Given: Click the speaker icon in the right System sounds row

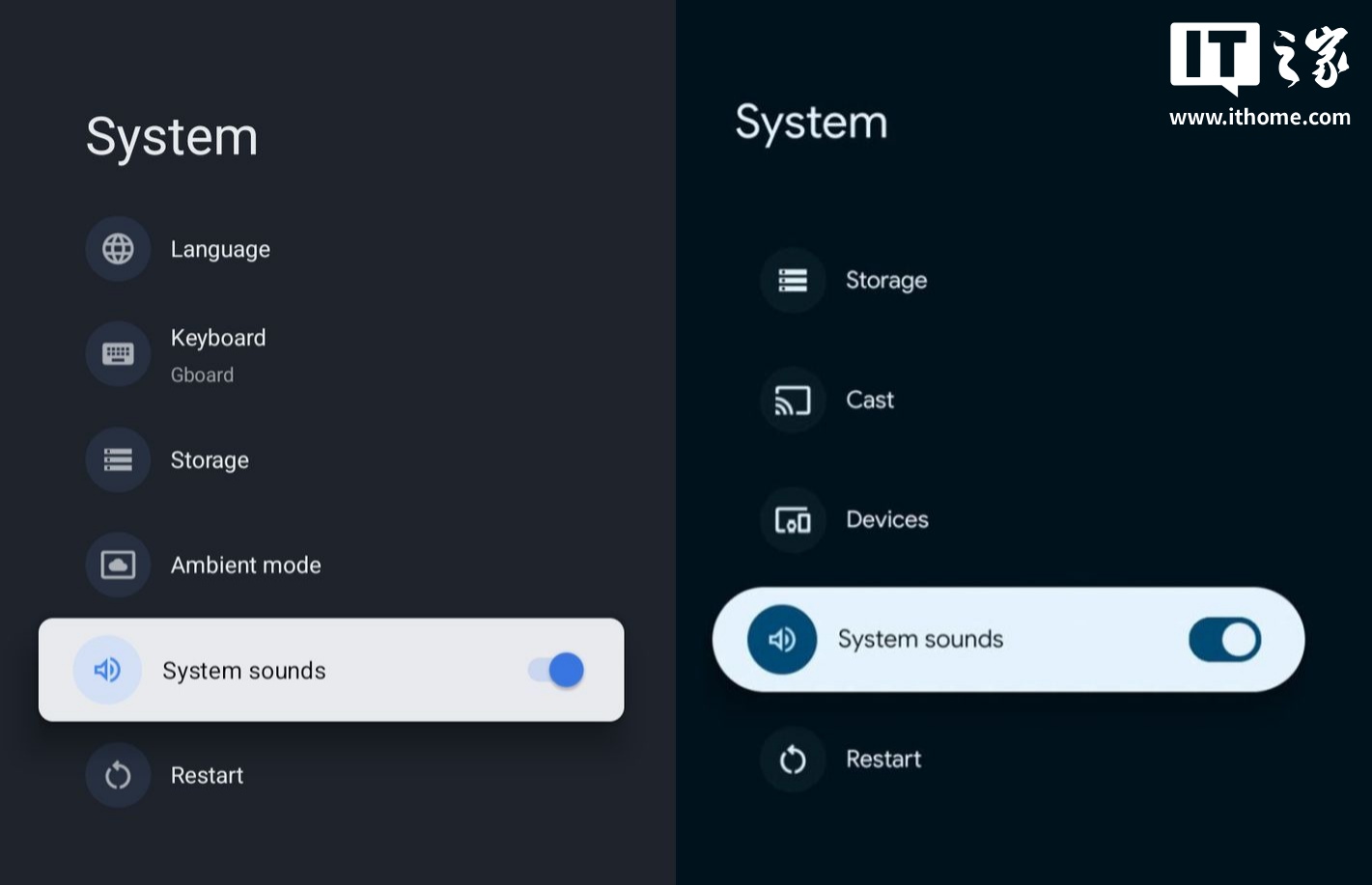Looking at the screenshot, I should (782, 639).
